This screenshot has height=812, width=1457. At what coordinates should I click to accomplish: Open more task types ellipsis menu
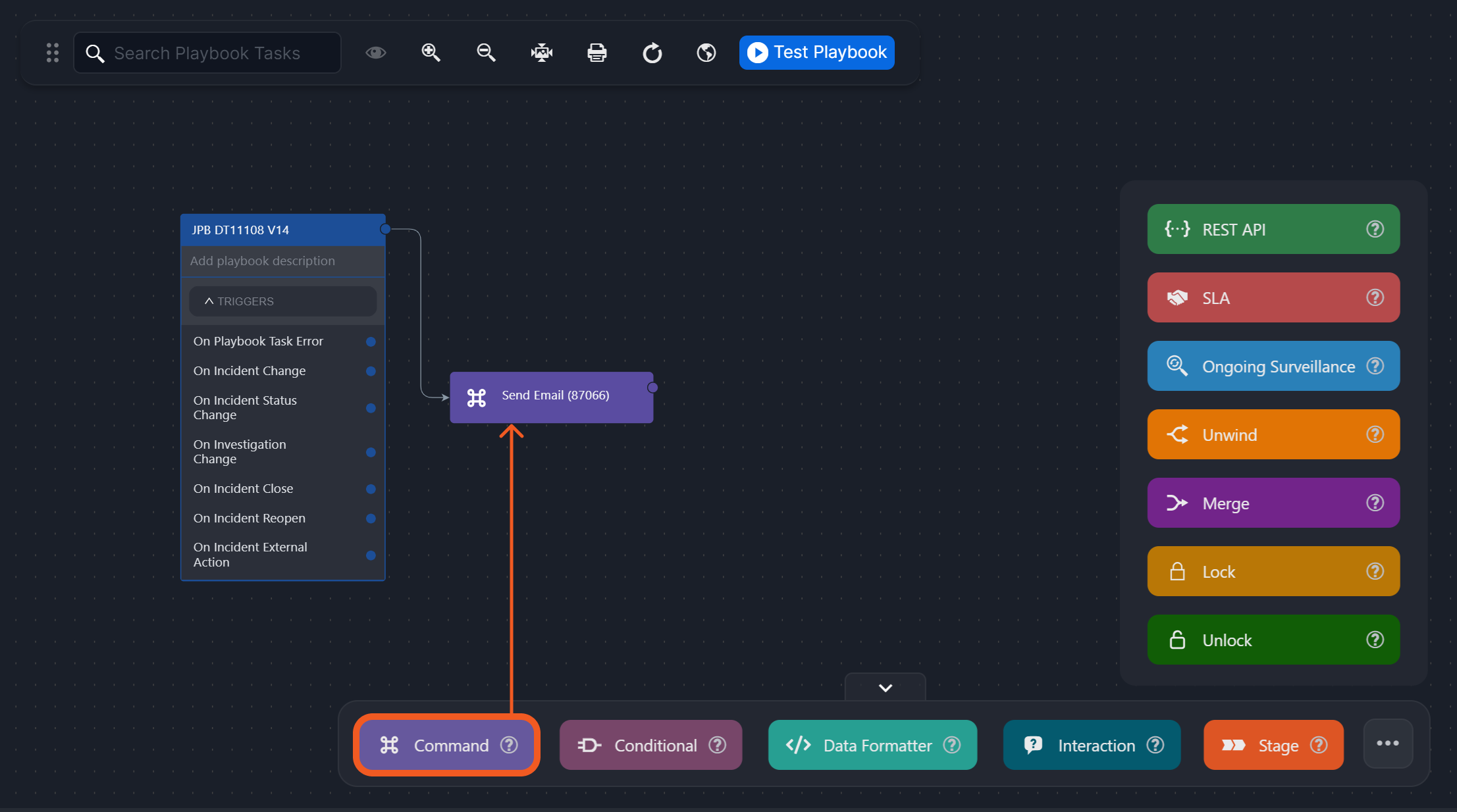[1387, 744]
